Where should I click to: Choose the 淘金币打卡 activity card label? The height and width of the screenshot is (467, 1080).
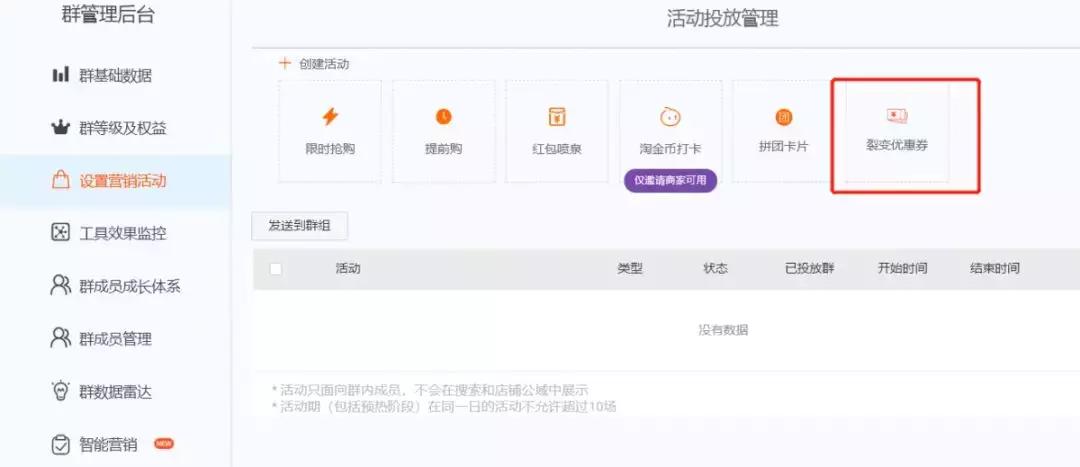(670, 149)
